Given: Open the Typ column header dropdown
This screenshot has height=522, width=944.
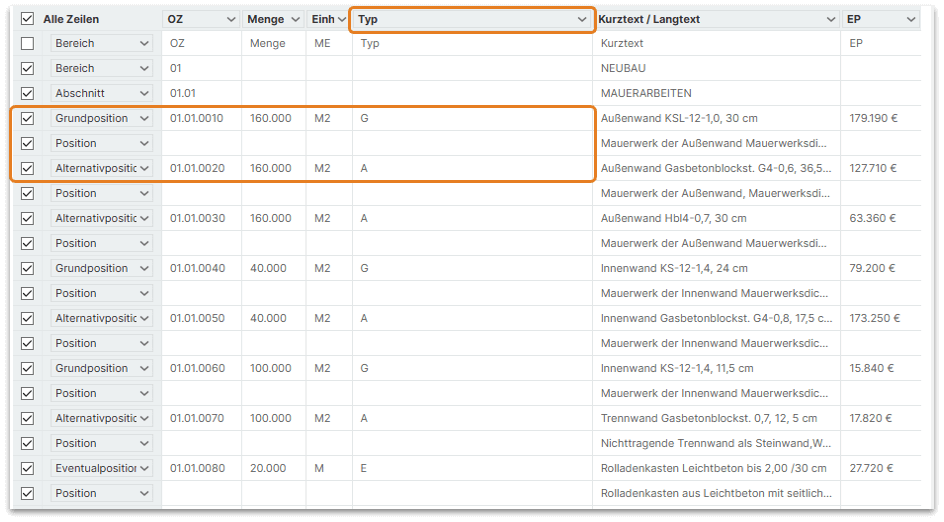Looking at the screenshot, I should (582, 19).
